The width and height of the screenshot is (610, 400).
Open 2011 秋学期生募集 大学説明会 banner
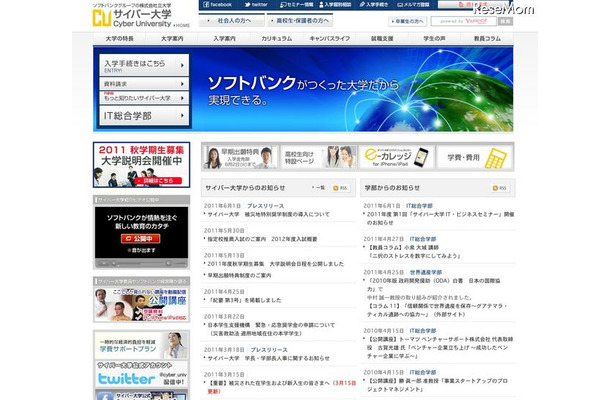141,165
